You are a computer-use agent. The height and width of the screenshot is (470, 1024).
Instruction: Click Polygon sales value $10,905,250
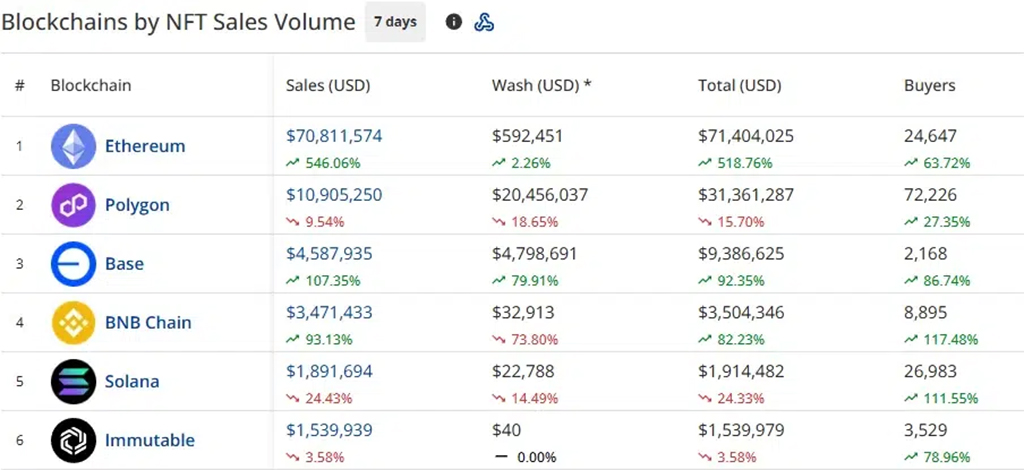(334, 195)
